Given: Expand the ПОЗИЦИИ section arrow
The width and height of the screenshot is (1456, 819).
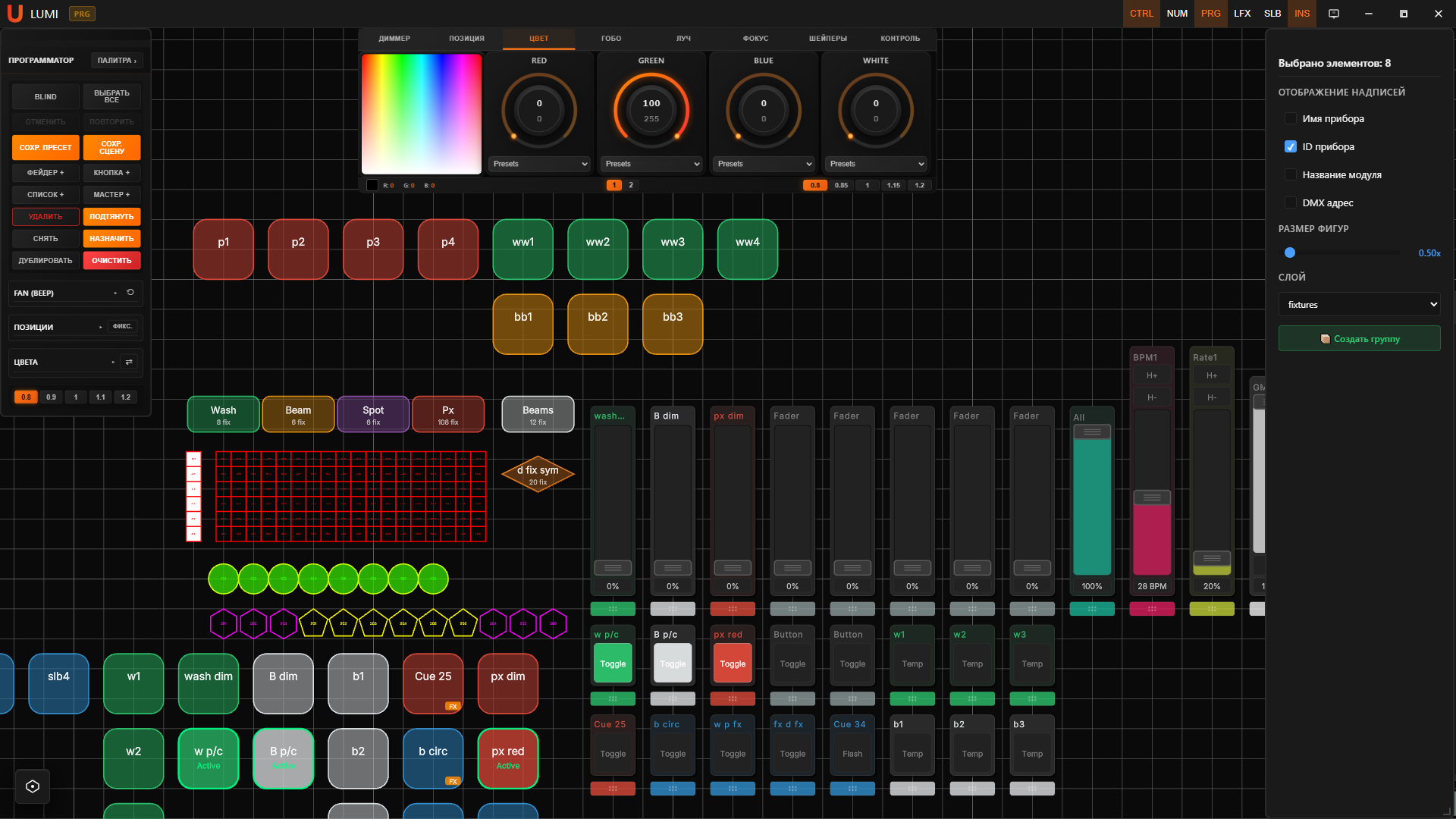Looking at the screenshot, I should coord(100,328).
